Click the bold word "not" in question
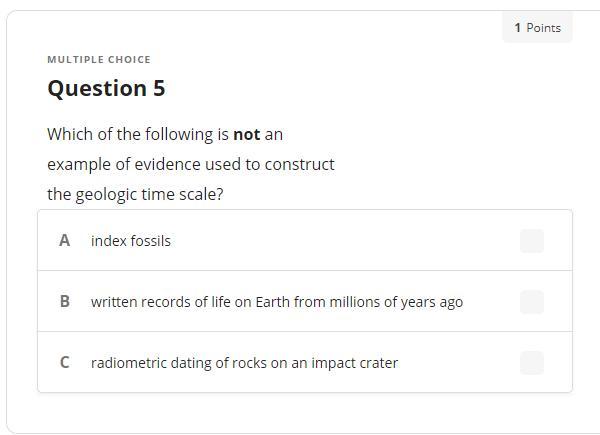Screen dimensions: 600x435 [246, 134]
